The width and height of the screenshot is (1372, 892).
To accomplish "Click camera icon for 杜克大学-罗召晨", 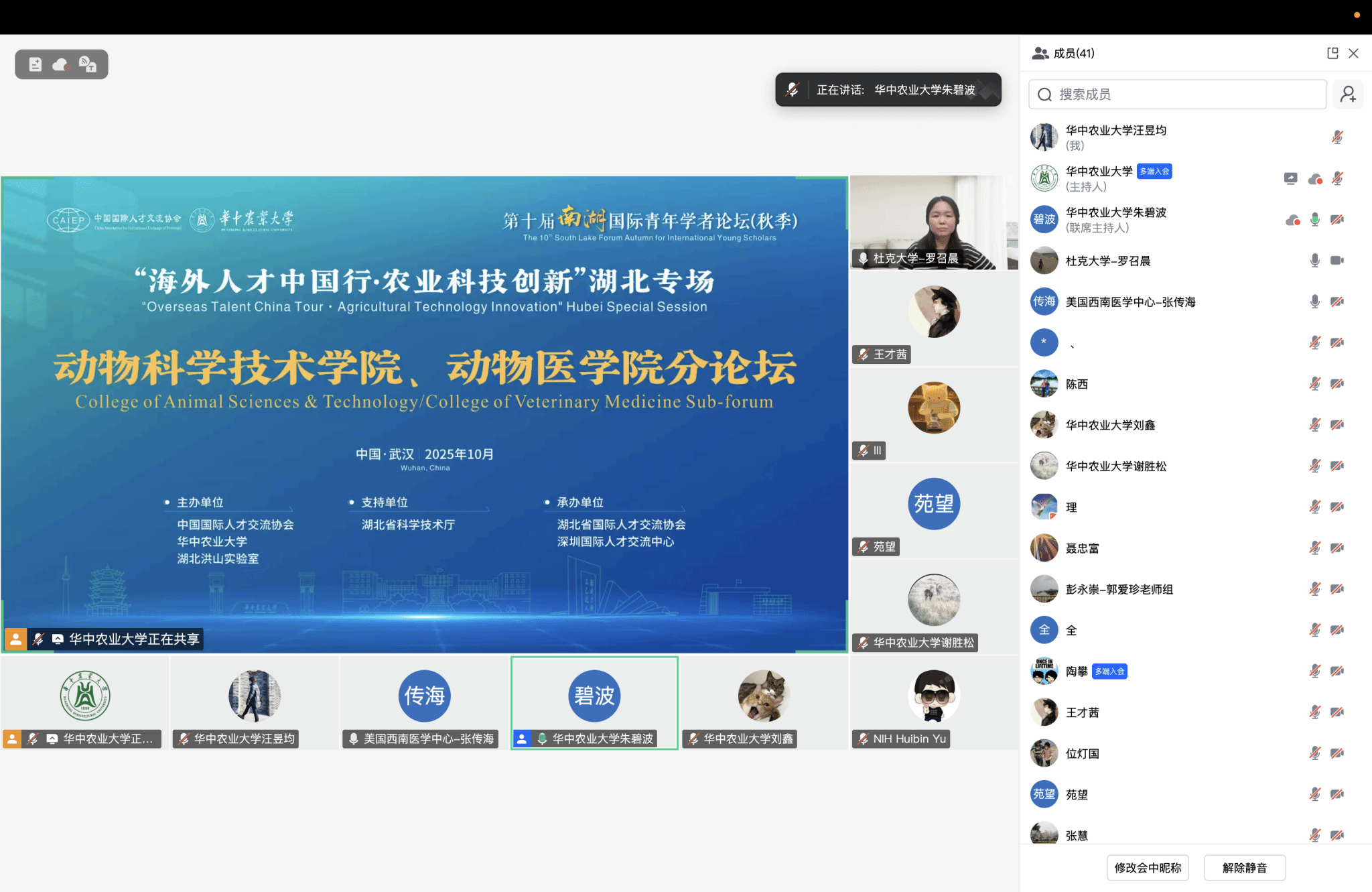I will [x=1337, y=261].
